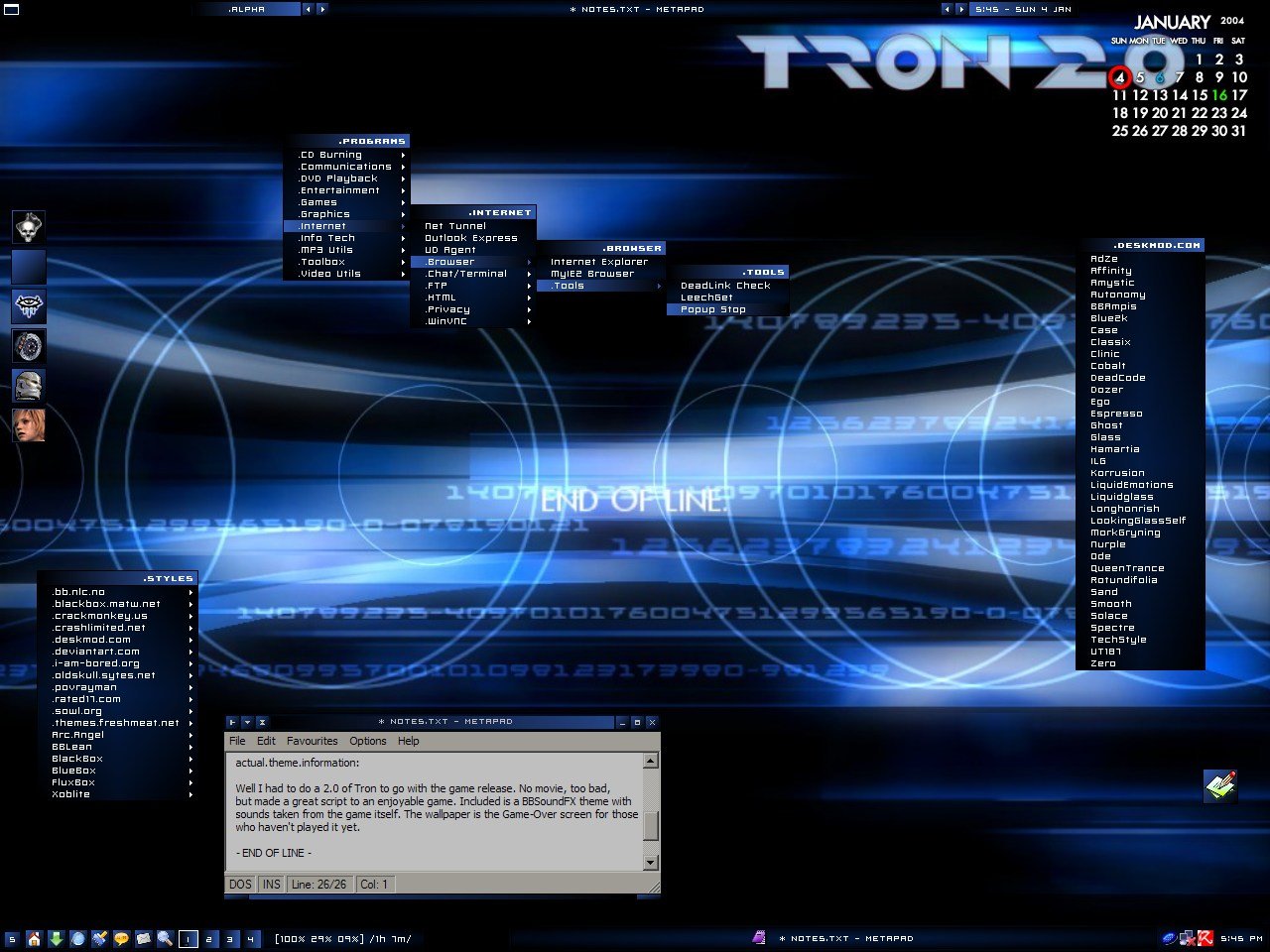
Task: Click scroll up arrow in Metapad
Action: (x=651, y=762)
